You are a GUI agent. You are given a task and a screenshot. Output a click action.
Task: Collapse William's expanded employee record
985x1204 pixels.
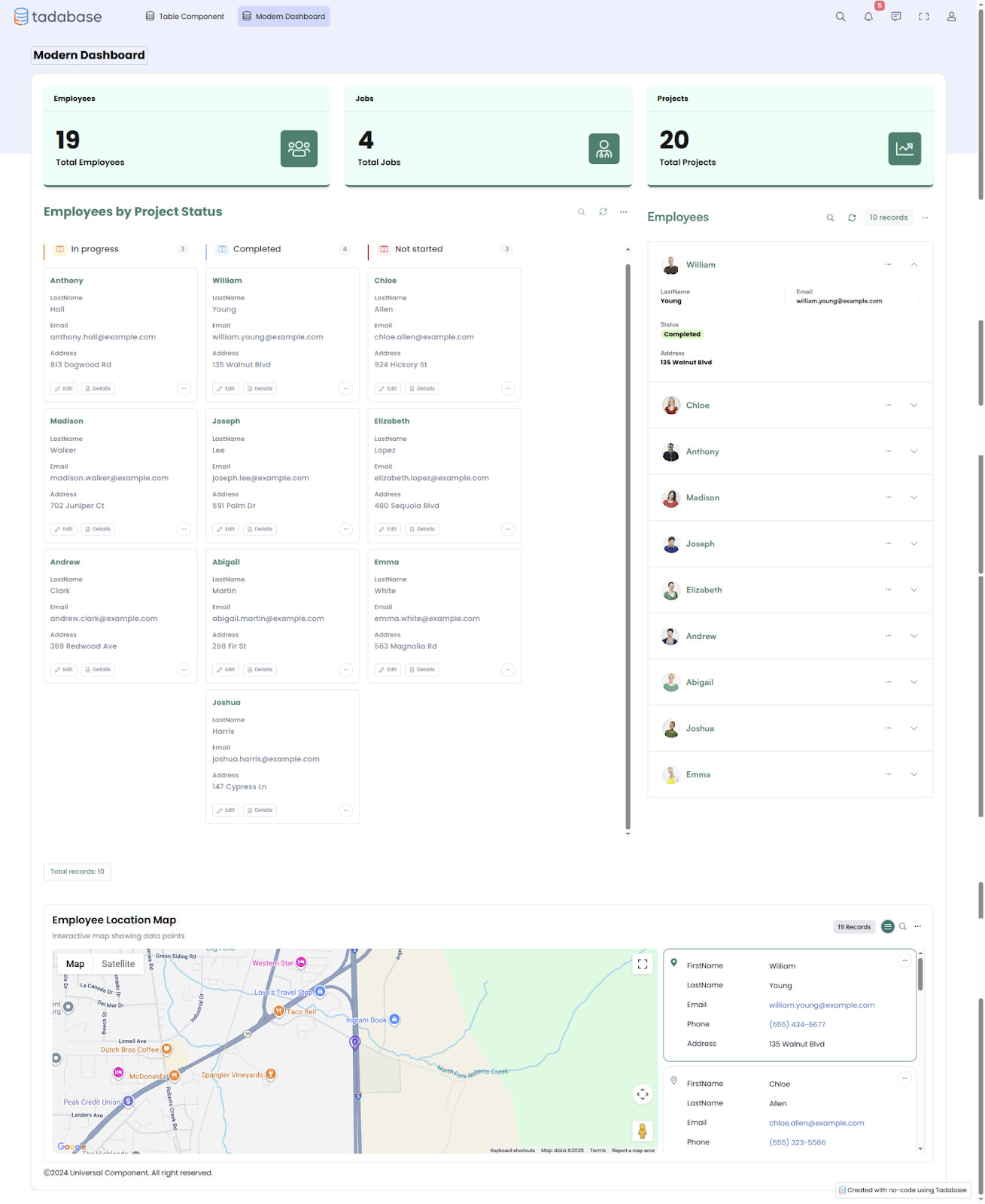[914, 265]
